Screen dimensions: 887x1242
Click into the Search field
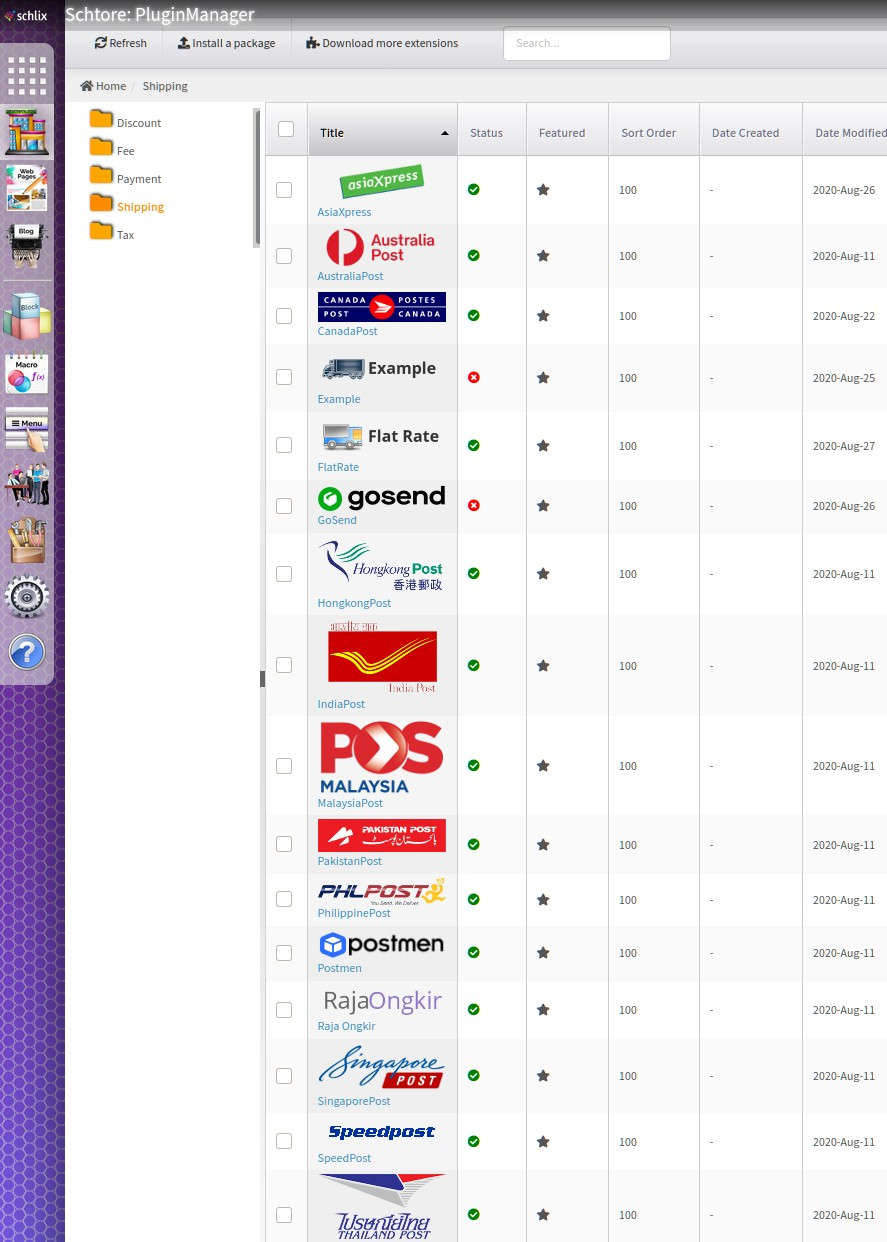point(587,43)
